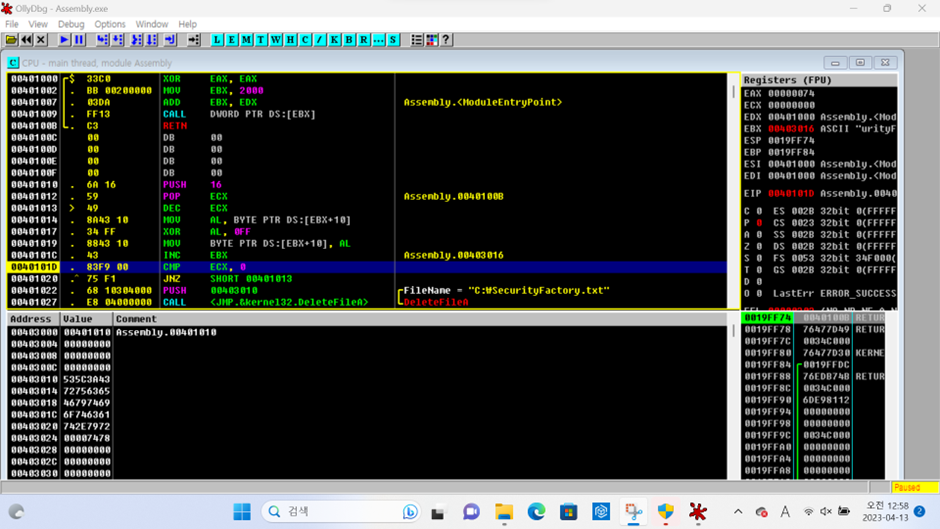
Task: Click Registers (FPU) panel header
Action: (x=819, y=80)
